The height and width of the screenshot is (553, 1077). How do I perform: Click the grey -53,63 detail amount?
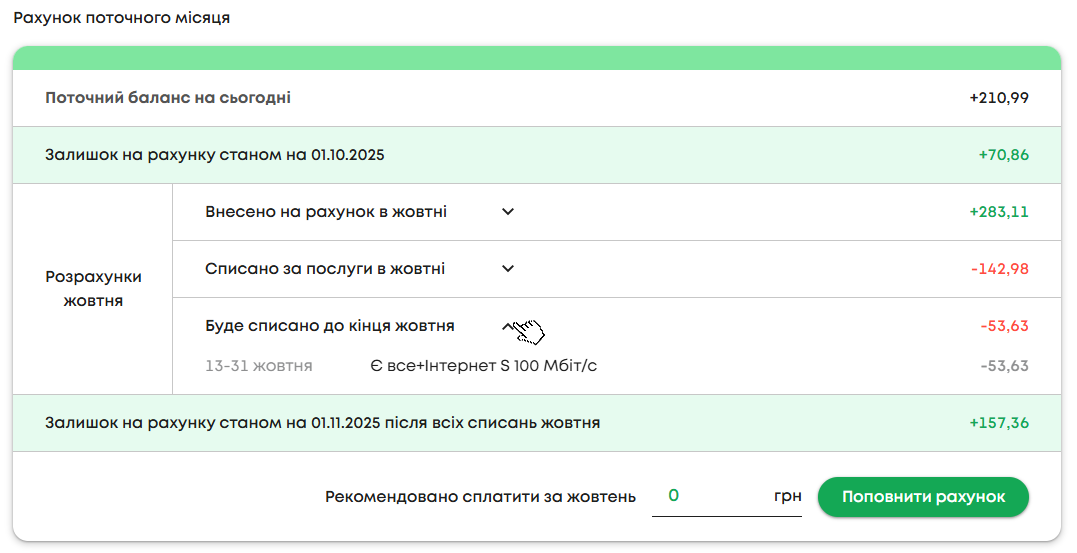point(1004,366)
